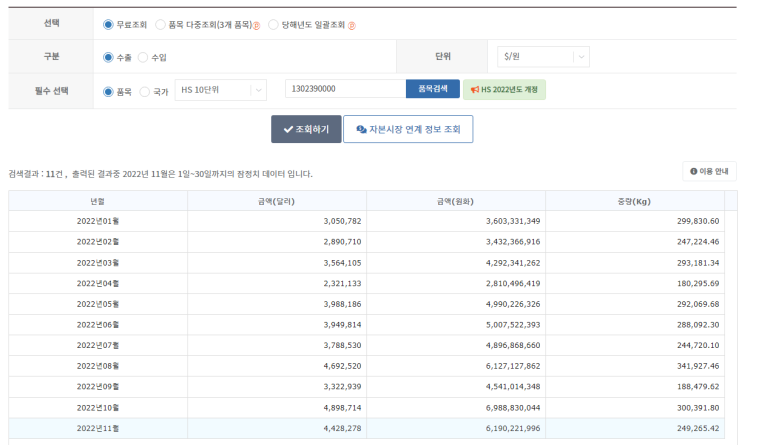
Task: Select the 국가 radio button
Action: [144, 92]
